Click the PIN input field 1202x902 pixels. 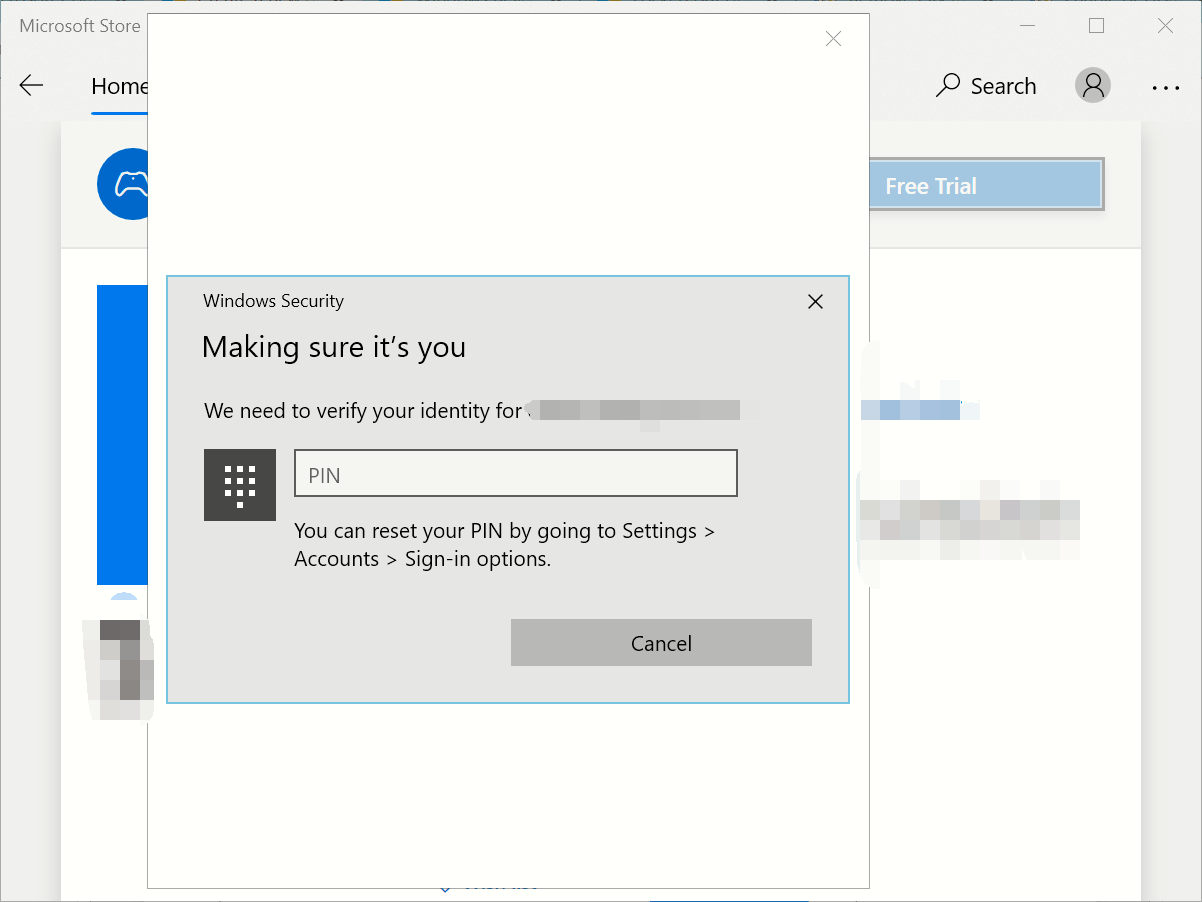tap(515, 474)
